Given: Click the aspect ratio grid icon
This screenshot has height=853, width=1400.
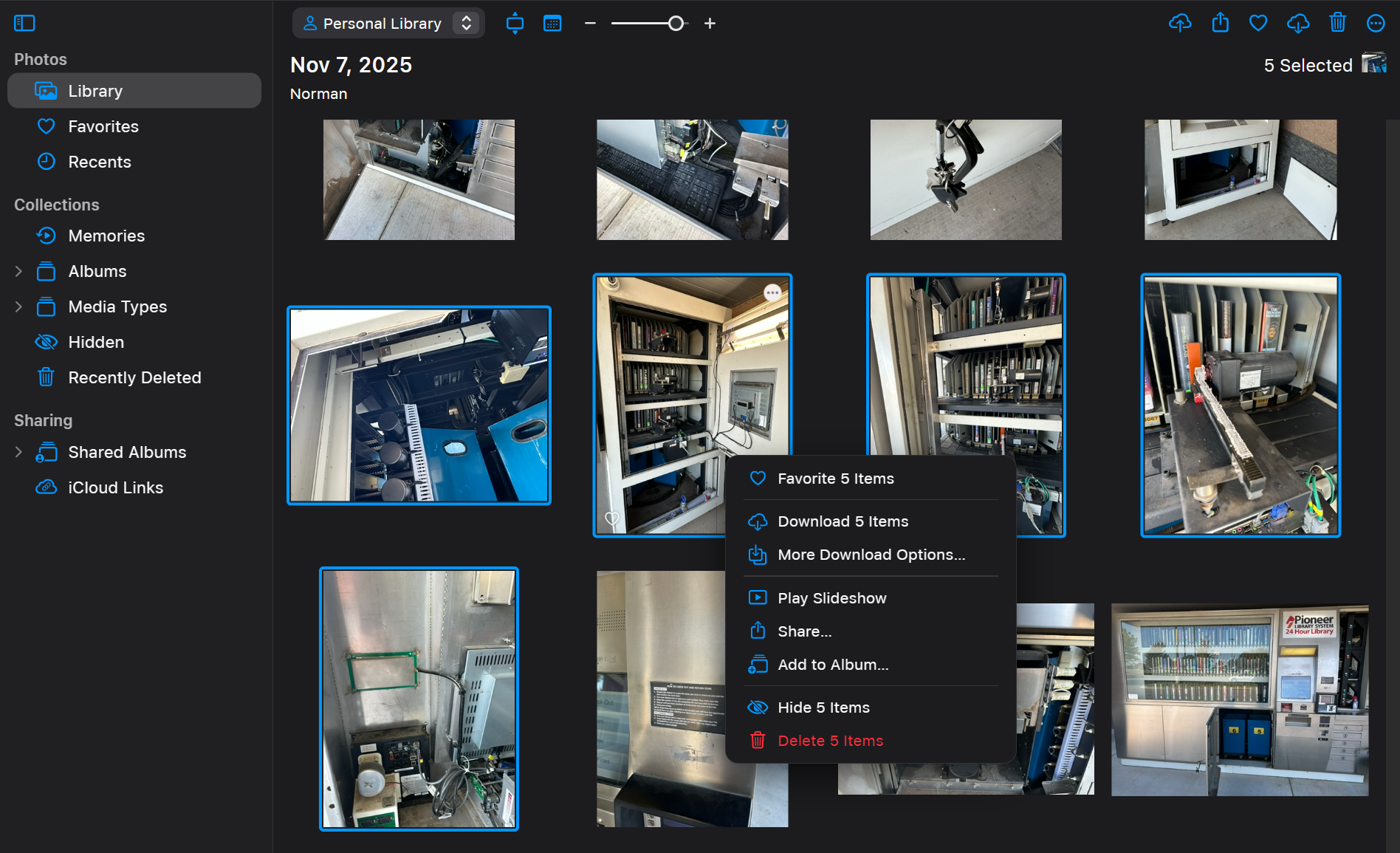Looking at the screenshot, I should click(x=515, y=23).
